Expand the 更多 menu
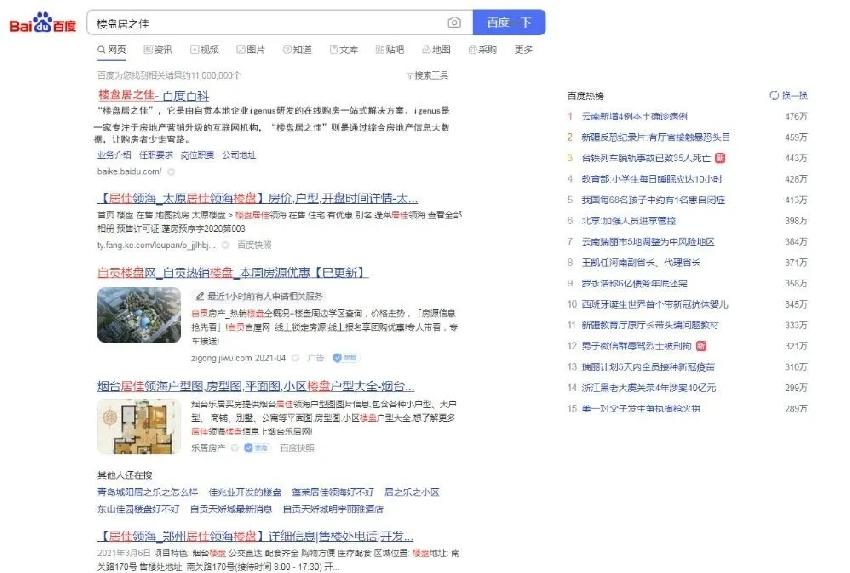This screenshot has width=850, height=573. tap(523, 49)
